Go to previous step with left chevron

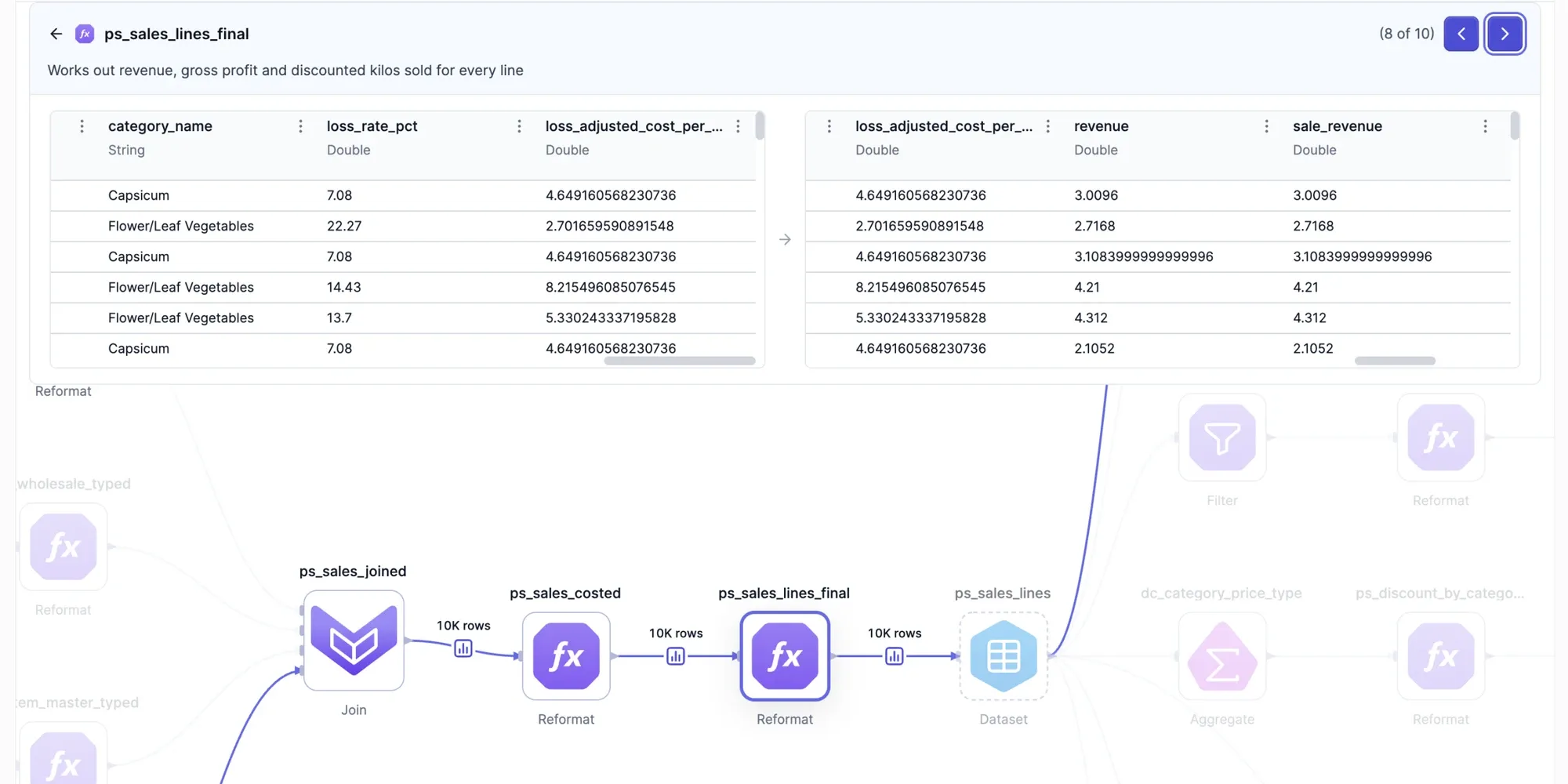point(1461,34)
